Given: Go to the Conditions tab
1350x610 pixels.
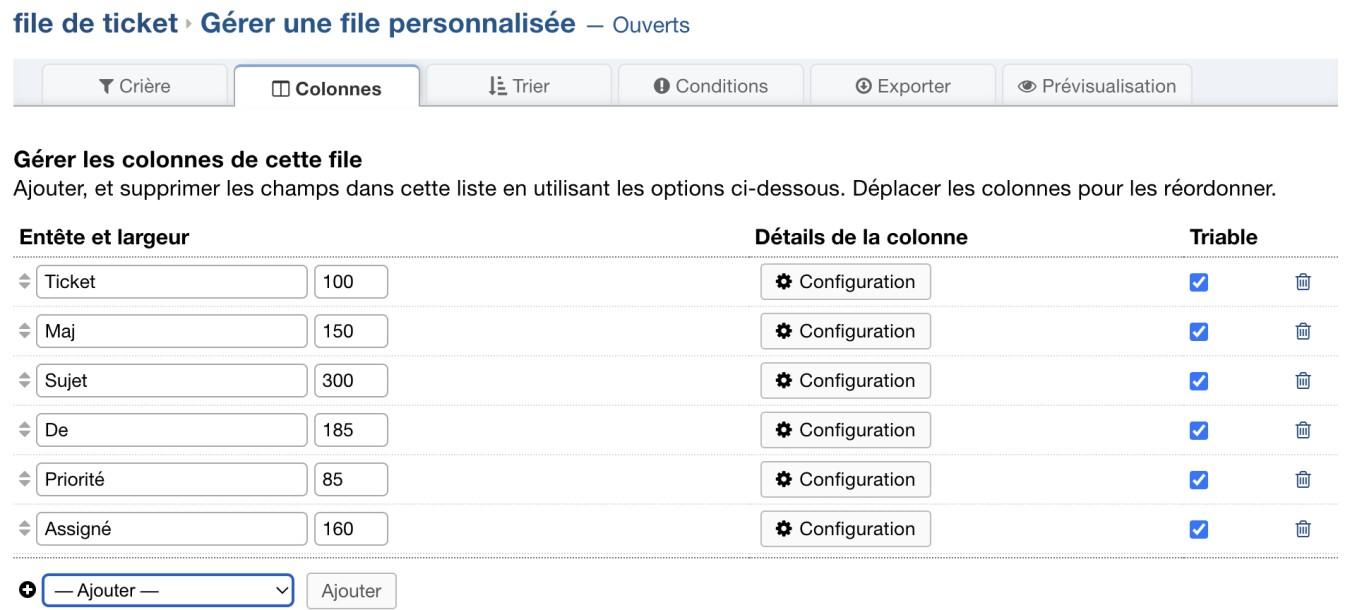Looking at the screenshot, I should [711, 86].
